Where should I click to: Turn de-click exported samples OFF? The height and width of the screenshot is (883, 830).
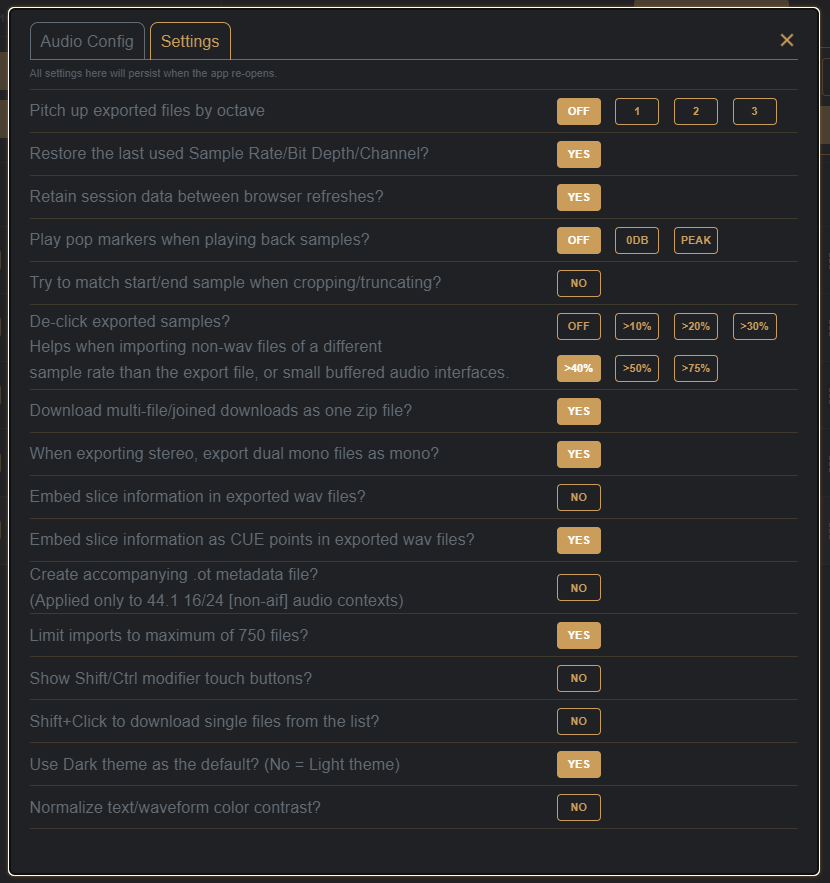(x=578, y=326)
